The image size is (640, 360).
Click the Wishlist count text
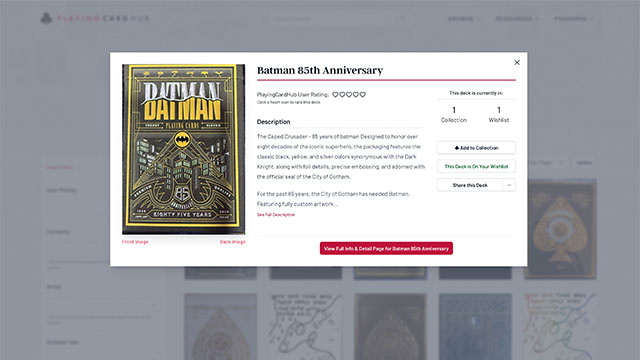point(499,115)
